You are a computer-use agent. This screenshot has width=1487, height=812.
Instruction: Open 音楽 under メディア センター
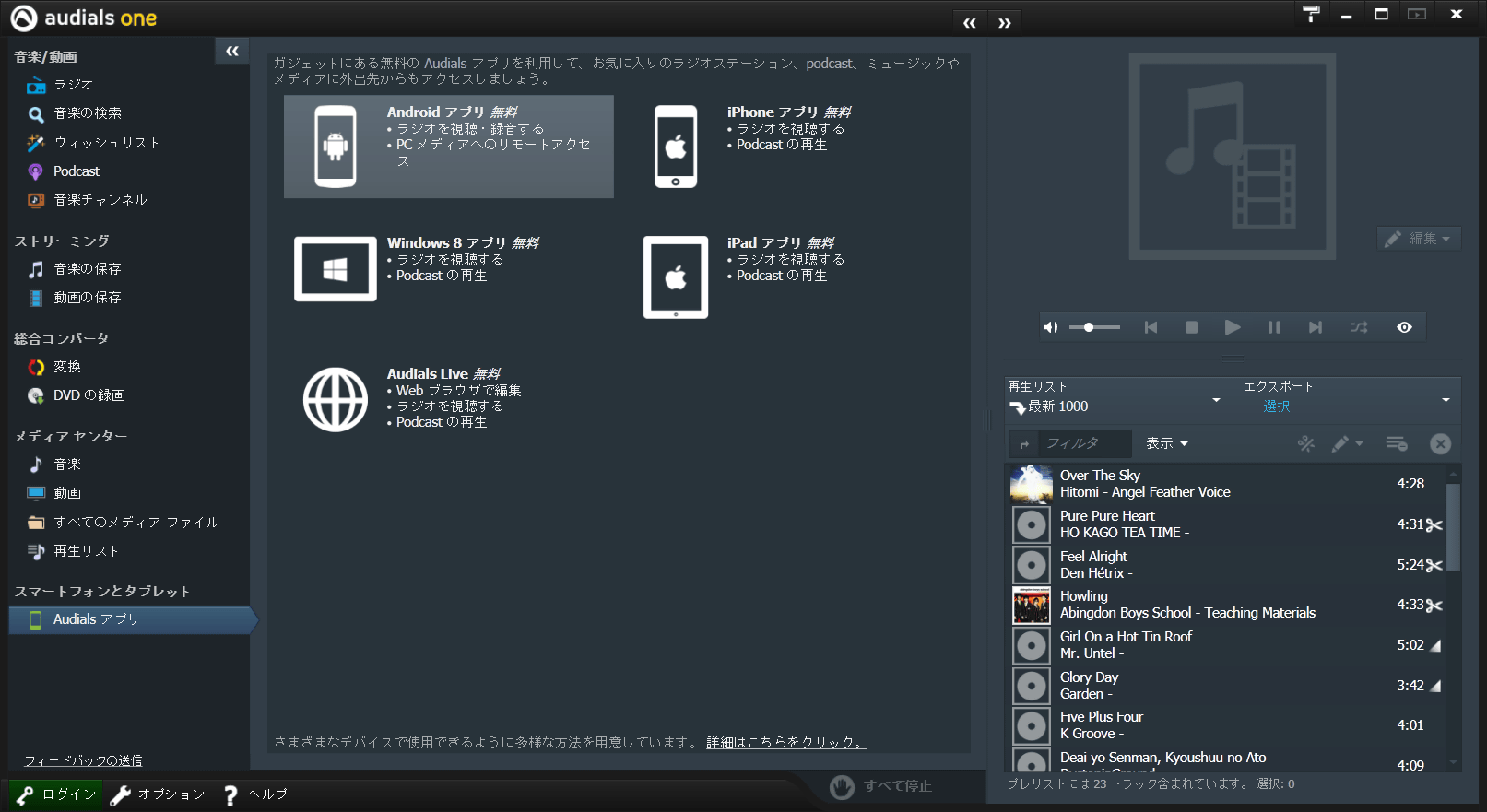tap(66, 465)
